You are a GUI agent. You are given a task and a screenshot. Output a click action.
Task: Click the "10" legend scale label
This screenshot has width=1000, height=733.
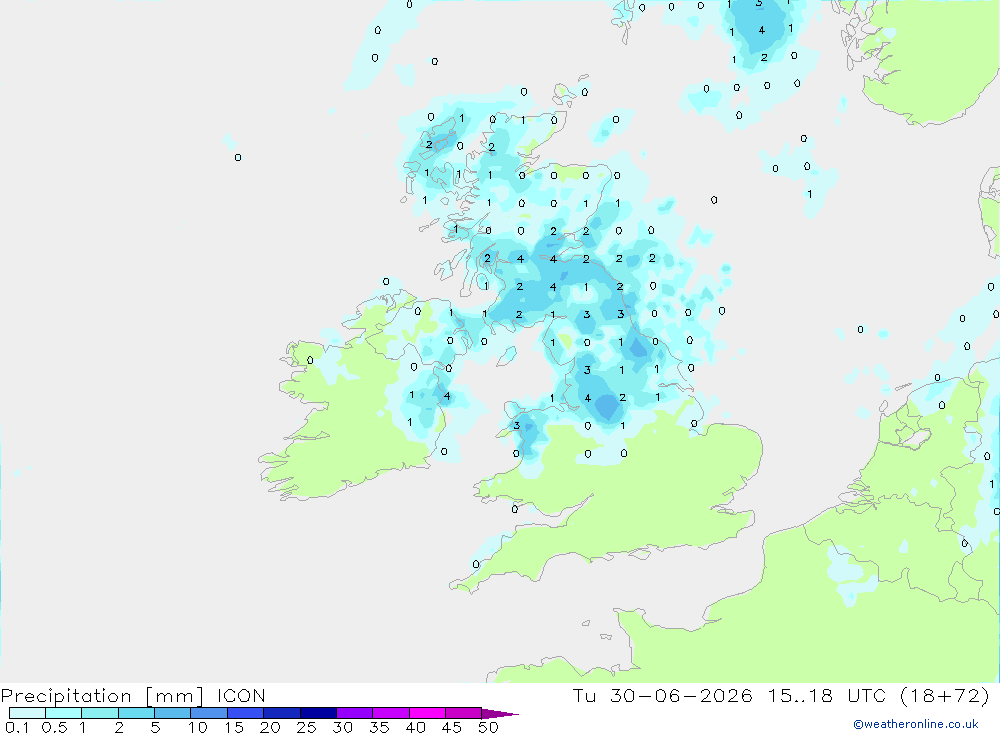click(x=198, y=727)
